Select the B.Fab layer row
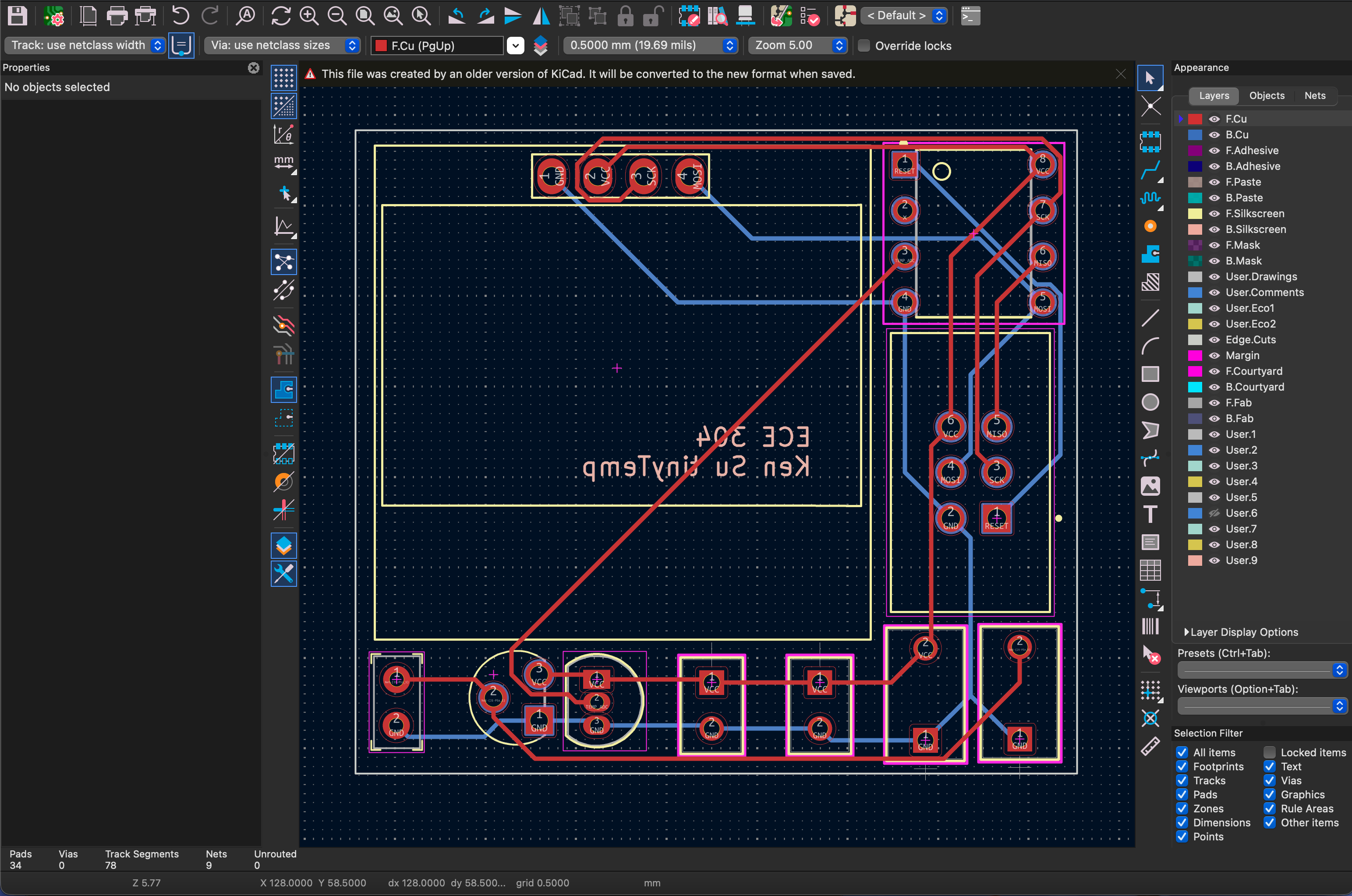This screenshot has width=1352, height=896. pyautogui.click(x=1262, y=418)
